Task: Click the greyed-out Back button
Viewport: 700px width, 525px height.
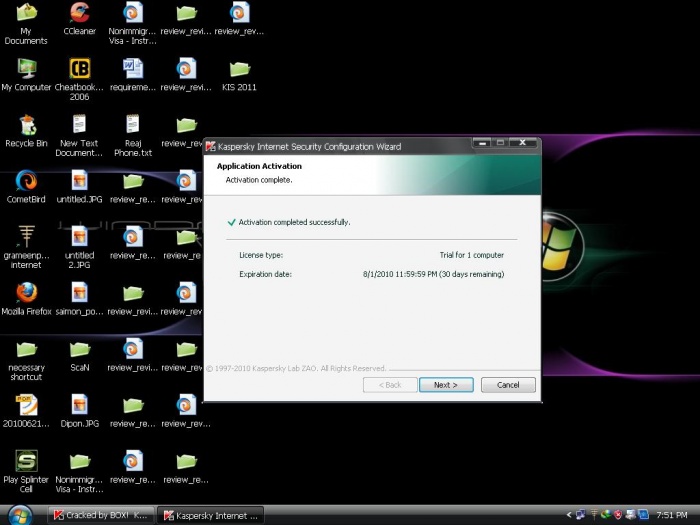Action: pos(390,385)
